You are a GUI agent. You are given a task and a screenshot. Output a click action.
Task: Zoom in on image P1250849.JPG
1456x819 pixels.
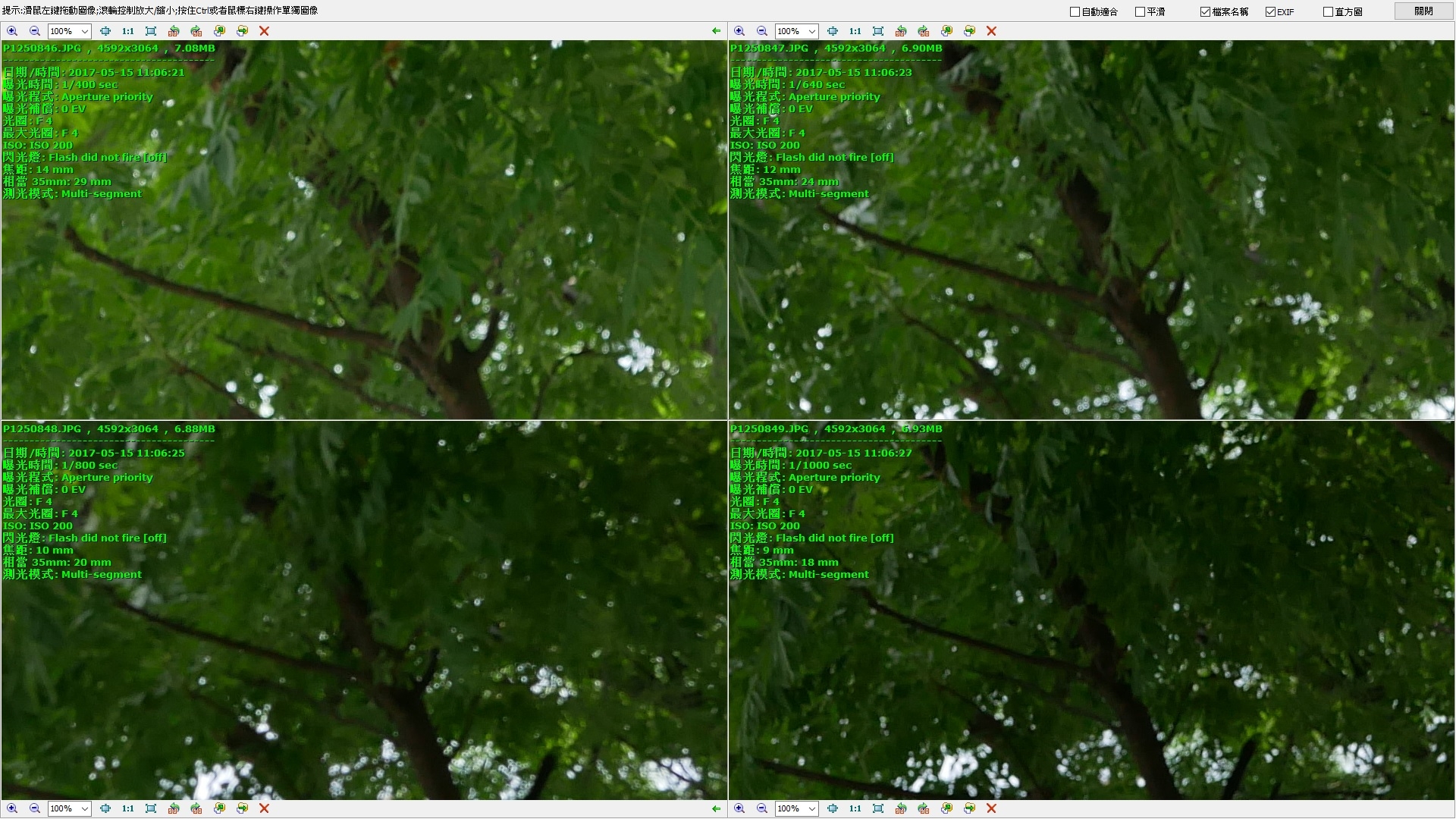tap(739, 808)
